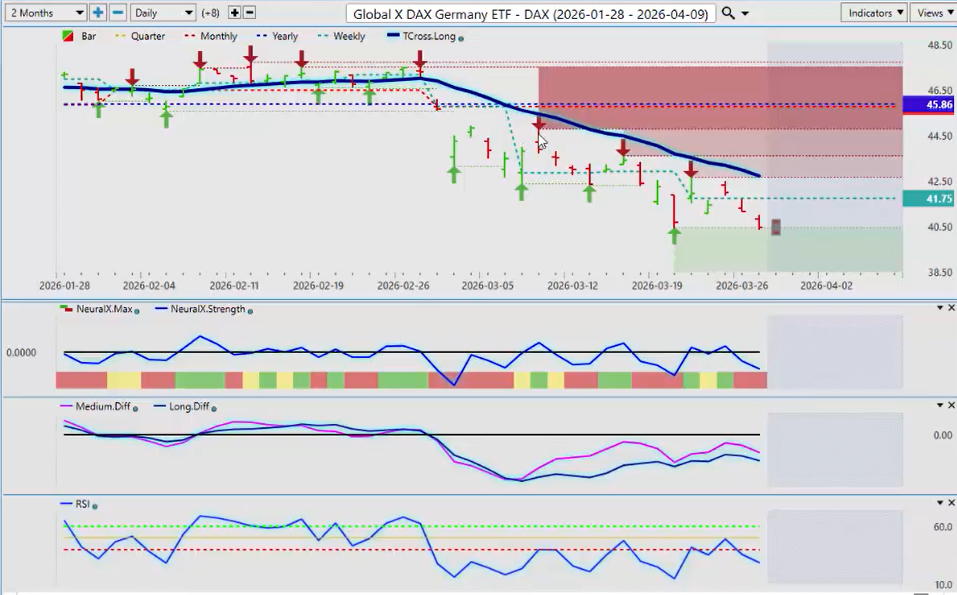Toggle the Bar series in legend
Screen dimensions: 957x595
80,36
